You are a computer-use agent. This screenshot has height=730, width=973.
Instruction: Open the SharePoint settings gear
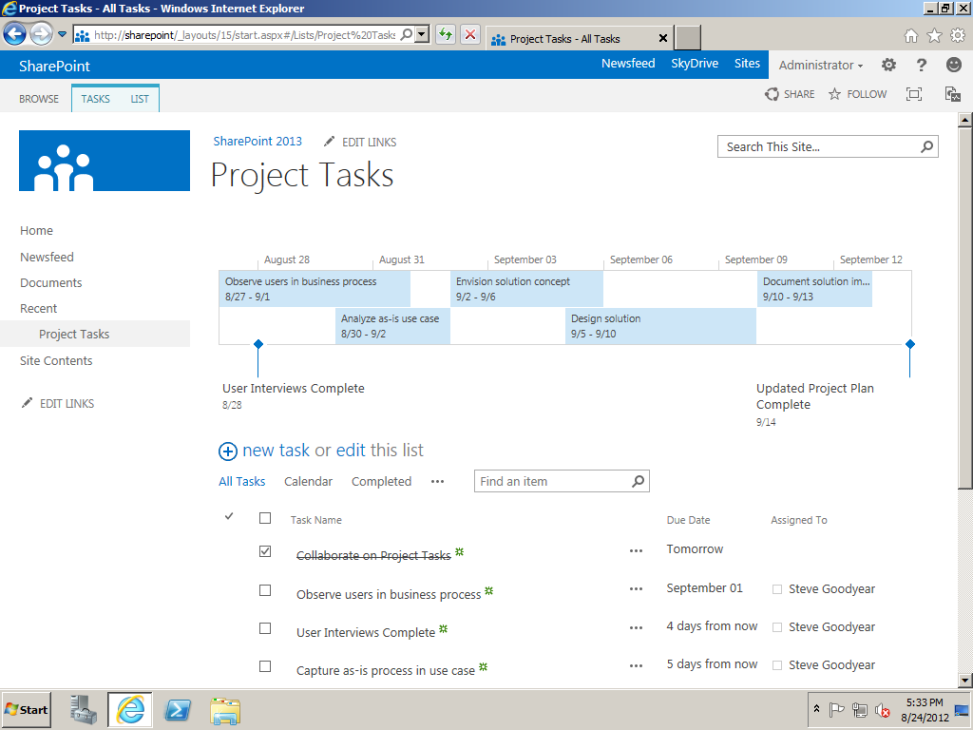[x=888, y=64]
